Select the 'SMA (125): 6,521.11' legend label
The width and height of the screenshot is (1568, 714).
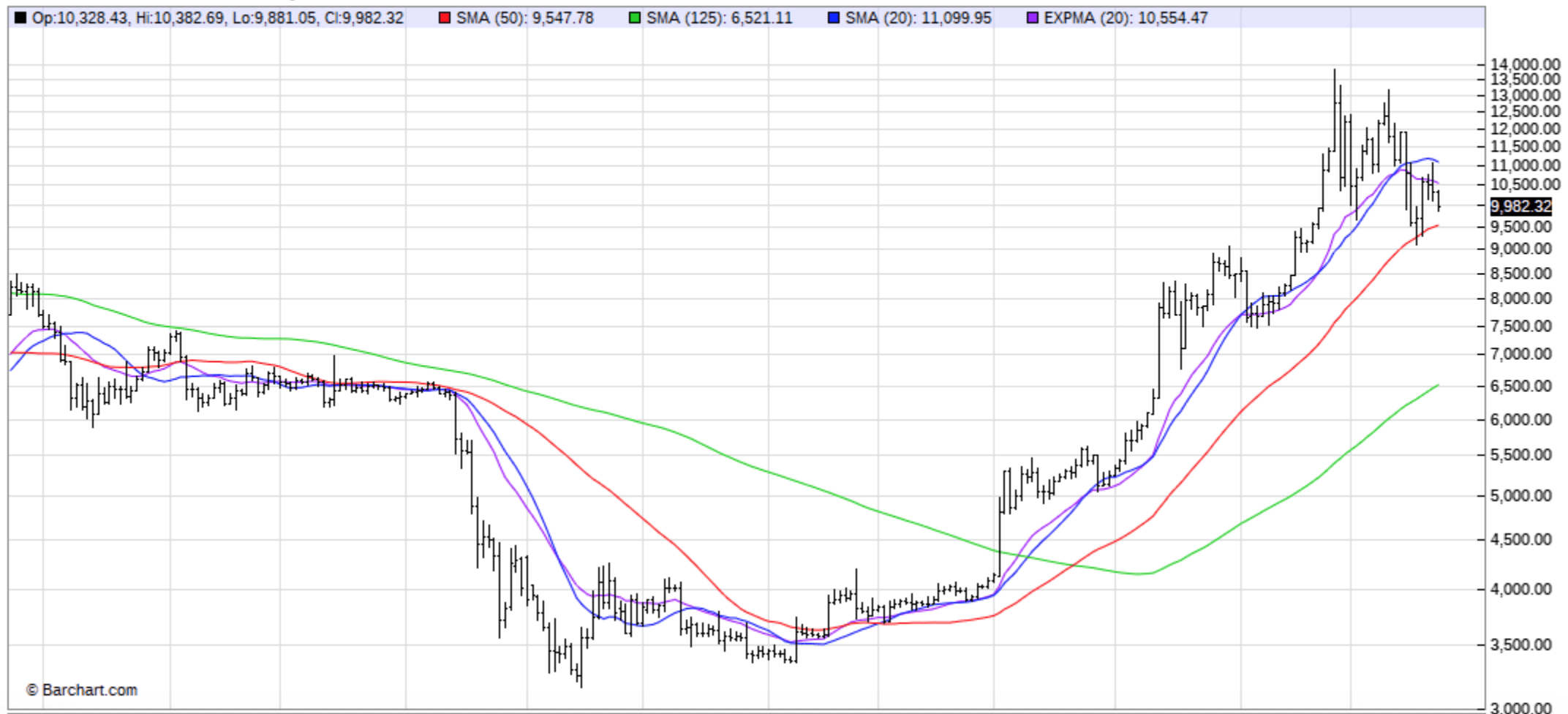tap(720, 18)
